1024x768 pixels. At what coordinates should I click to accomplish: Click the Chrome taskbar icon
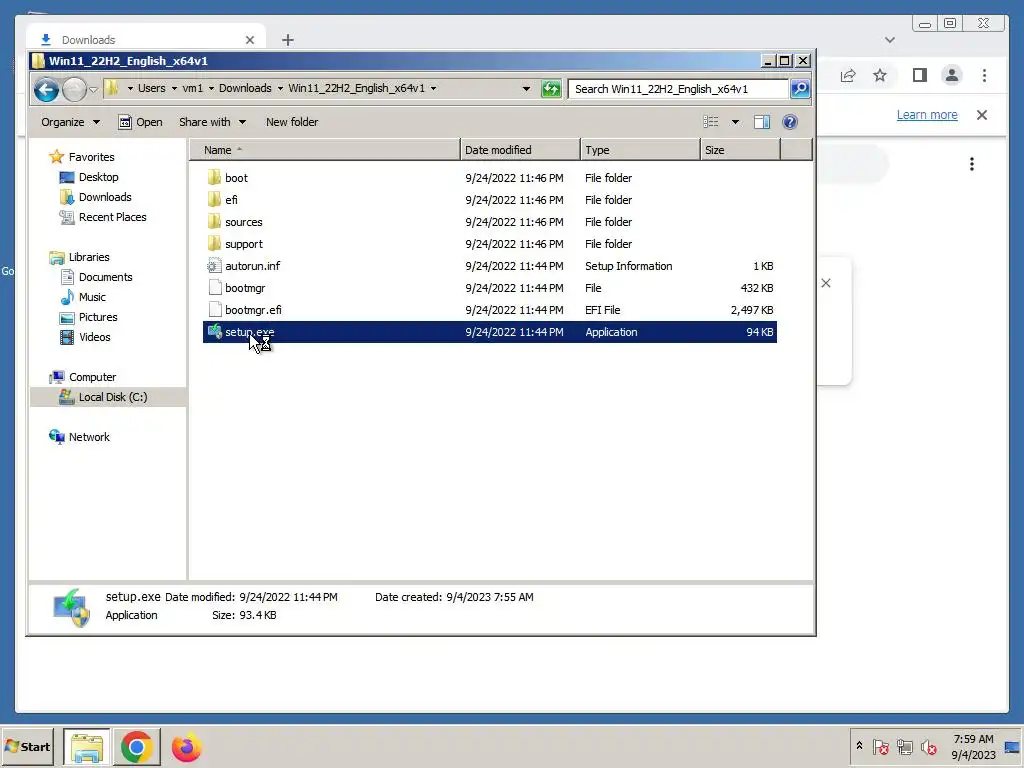tap(136, 747)
